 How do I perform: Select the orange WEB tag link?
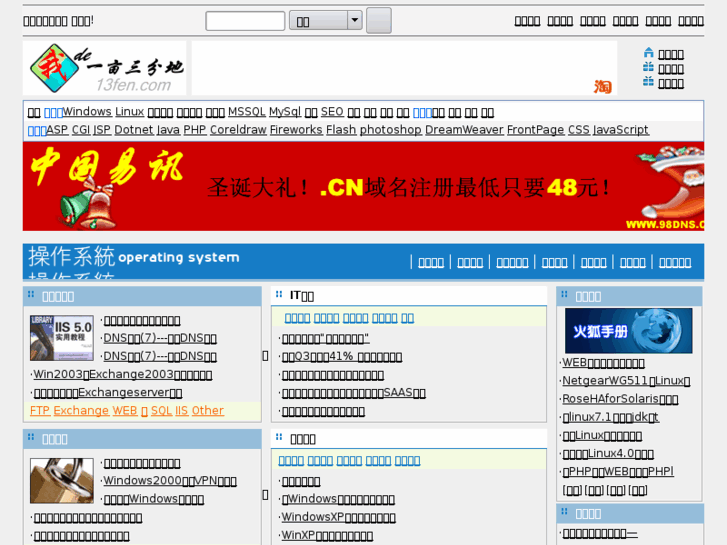(125, 410)
